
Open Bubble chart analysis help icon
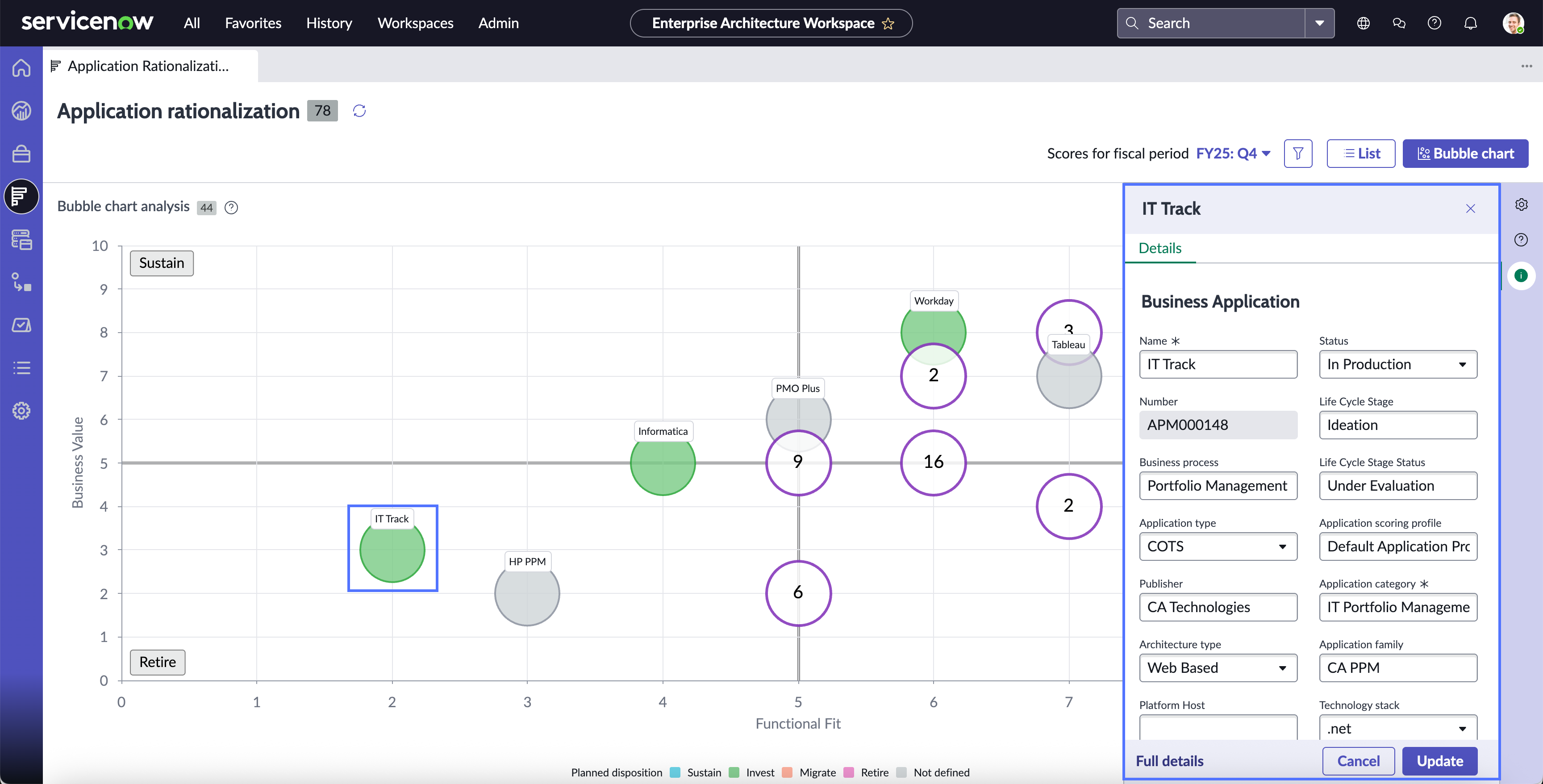[x=231, y=207]
